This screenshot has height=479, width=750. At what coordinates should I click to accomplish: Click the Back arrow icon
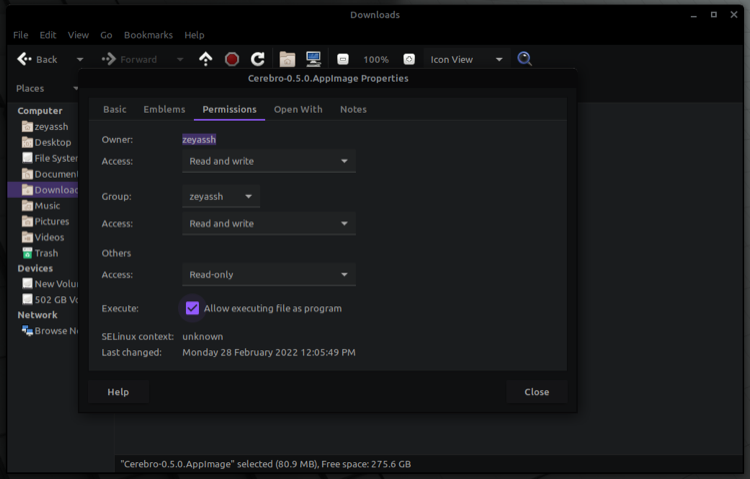(24, 59)
